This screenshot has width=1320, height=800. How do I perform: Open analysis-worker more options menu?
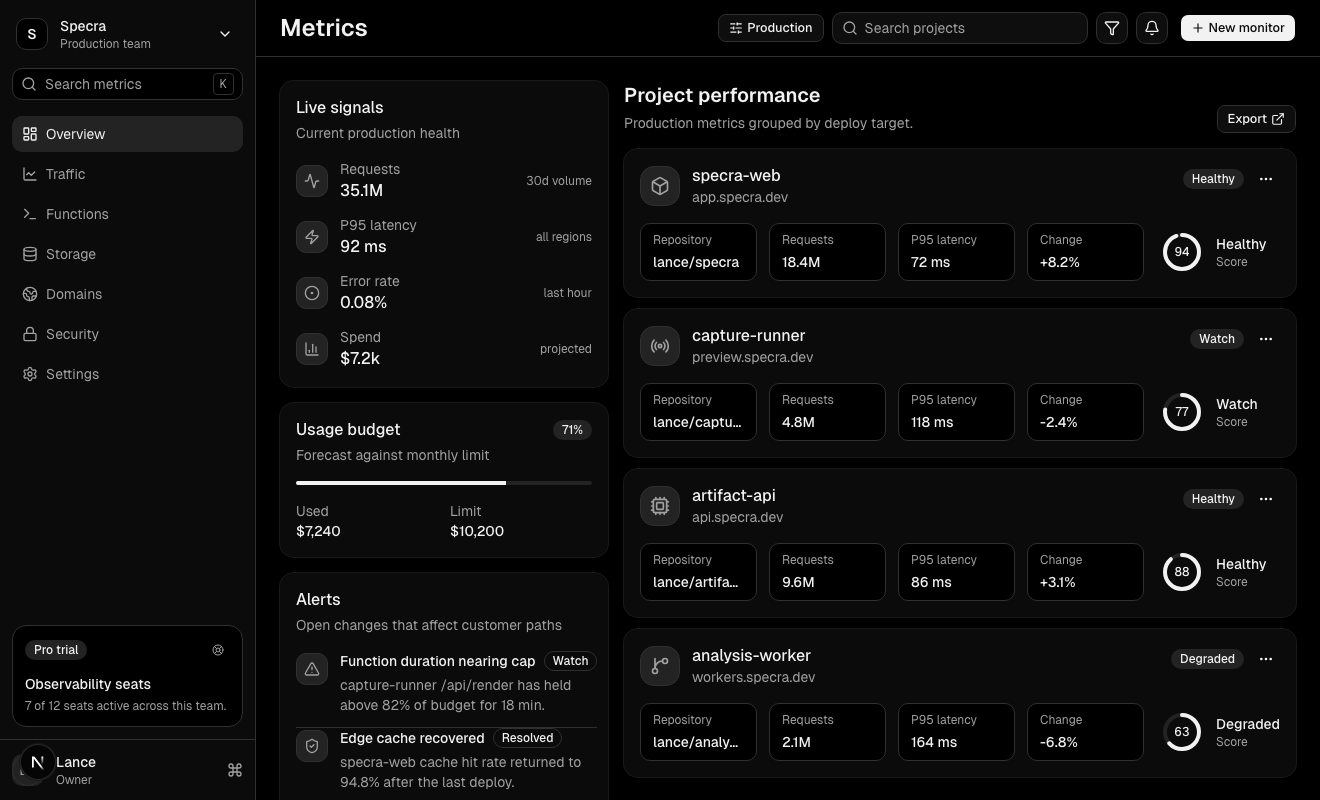(x=1266, y=659)
